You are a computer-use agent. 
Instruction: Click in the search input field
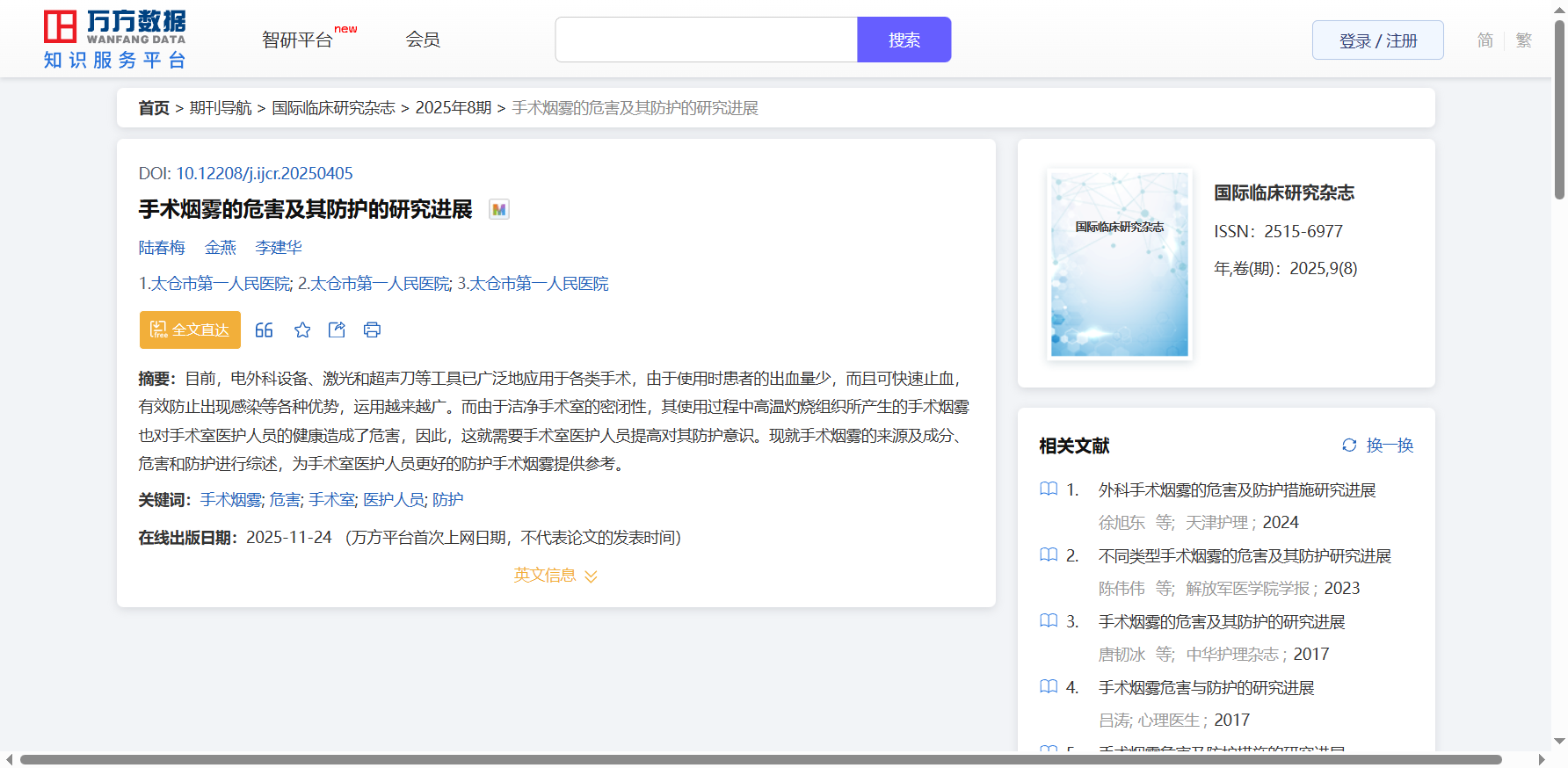coord(706,40)
